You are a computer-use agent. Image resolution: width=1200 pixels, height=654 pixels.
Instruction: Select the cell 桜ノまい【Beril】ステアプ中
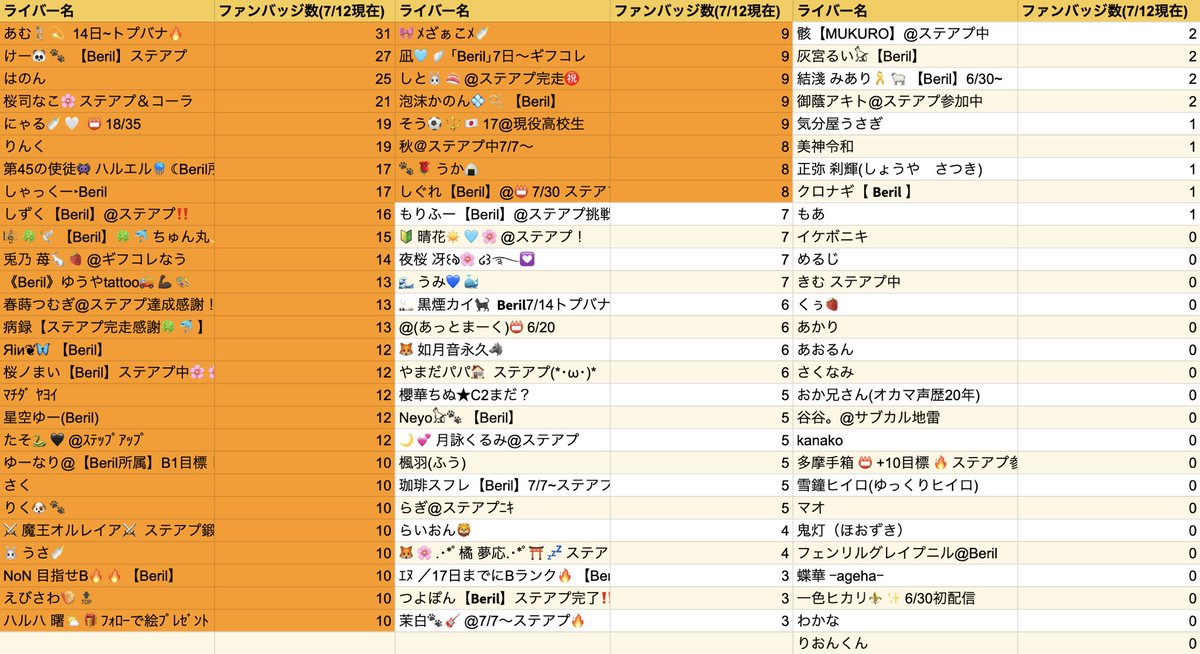pos(107,373)
